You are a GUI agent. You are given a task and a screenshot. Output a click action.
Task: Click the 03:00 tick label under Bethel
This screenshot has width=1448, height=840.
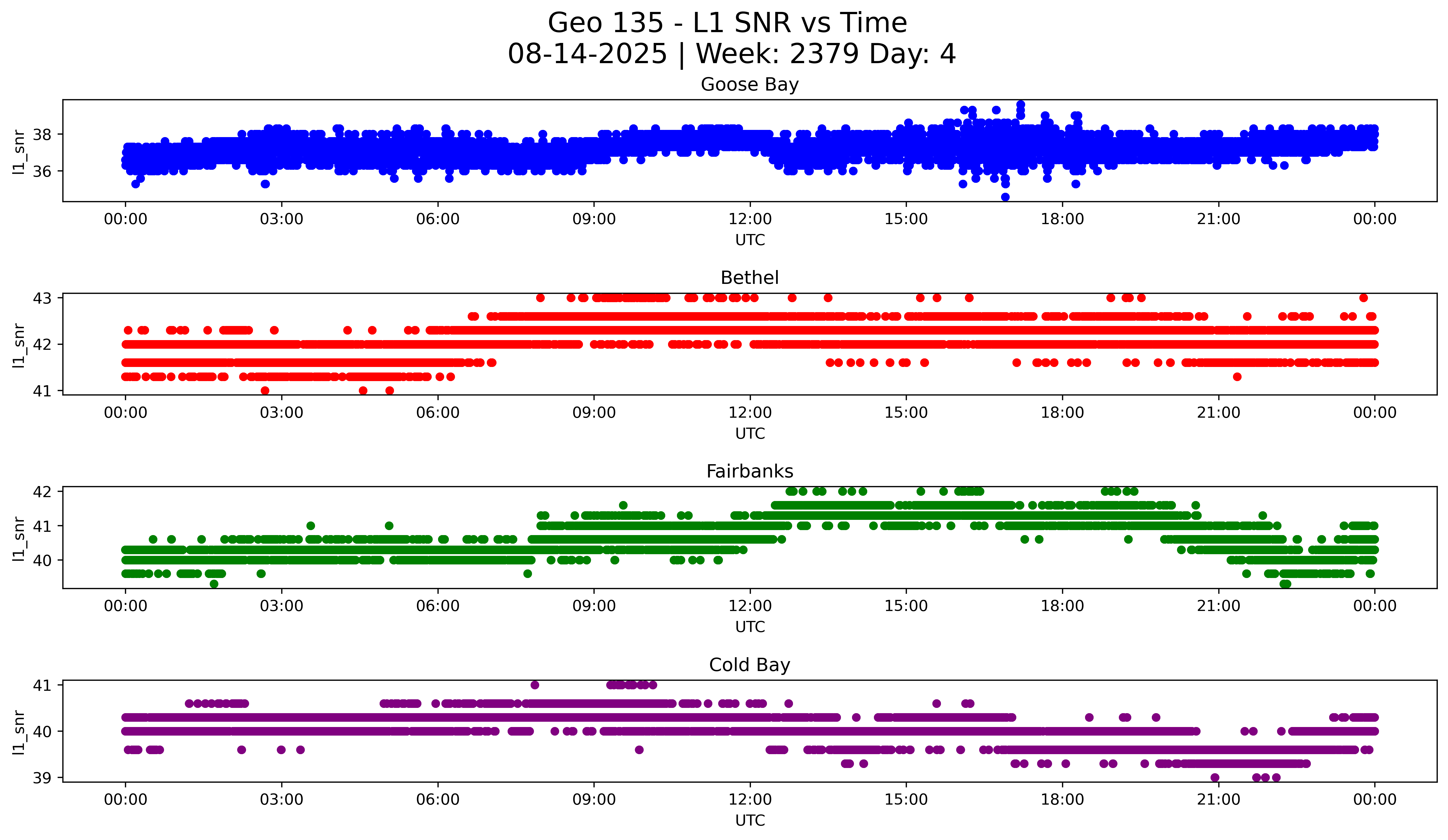(281, 413)
